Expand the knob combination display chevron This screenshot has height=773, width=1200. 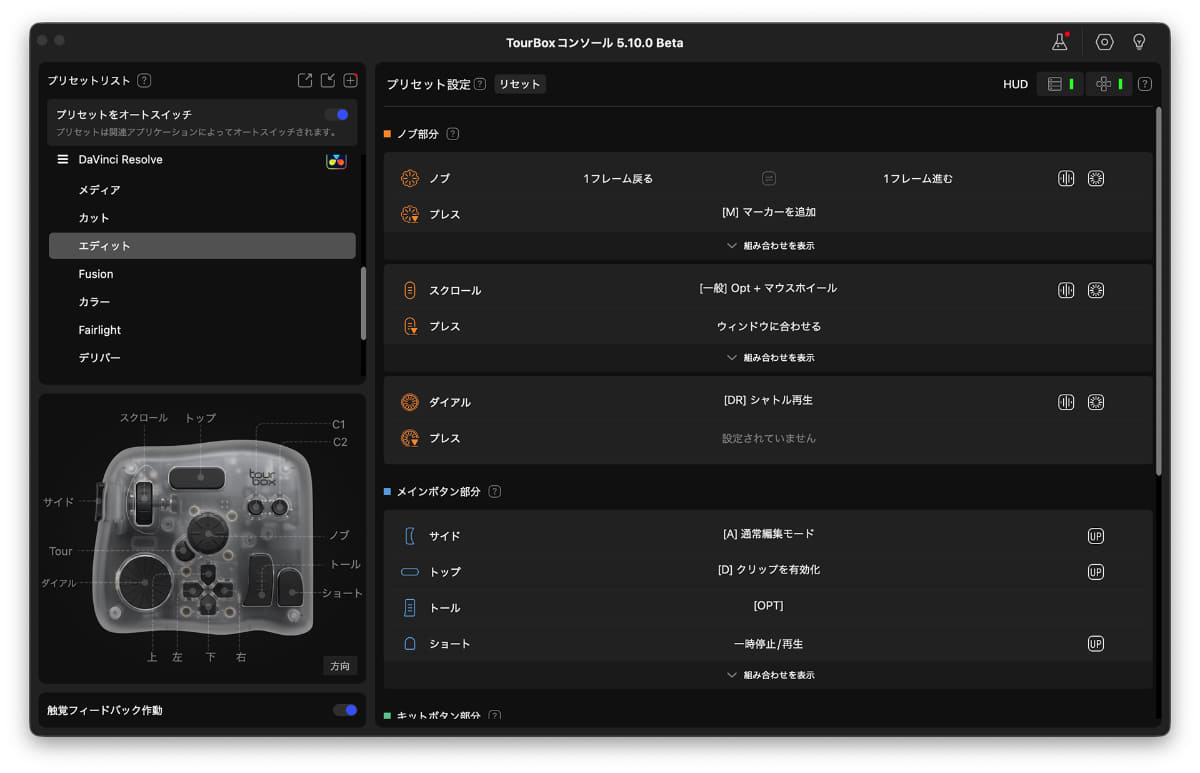point(770,245)
